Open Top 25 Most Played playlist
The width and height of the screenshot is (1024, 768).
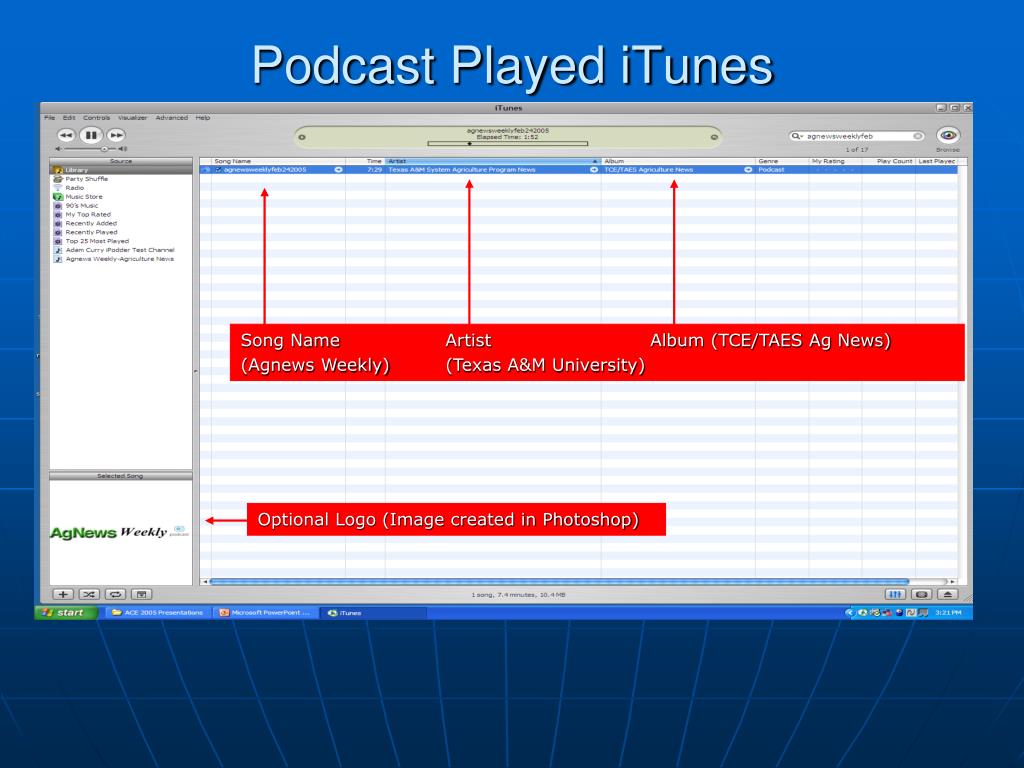coord(97,241)
